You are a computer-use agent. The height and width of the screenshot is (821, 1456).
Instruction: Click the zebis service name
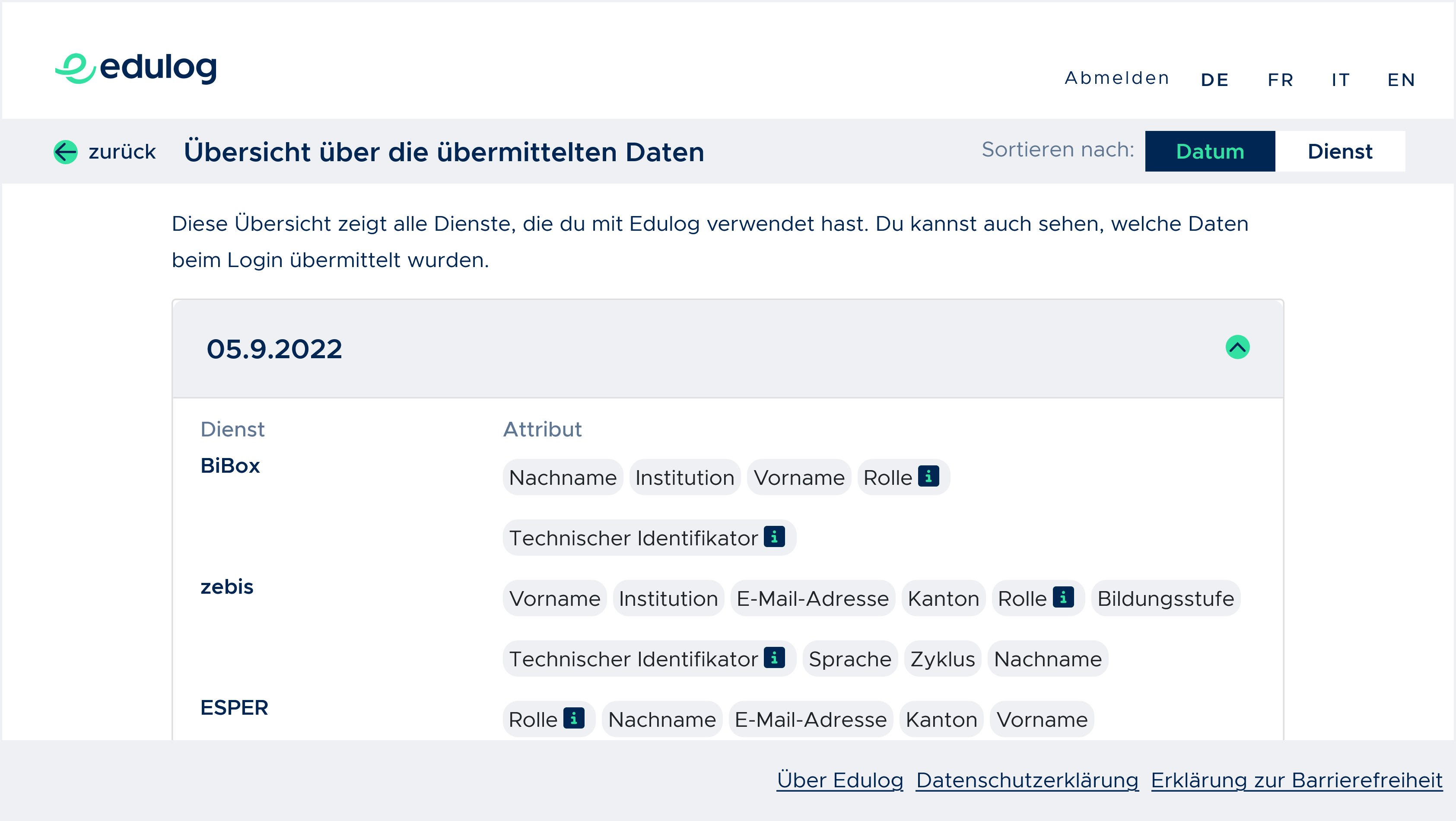coord(227,586)
